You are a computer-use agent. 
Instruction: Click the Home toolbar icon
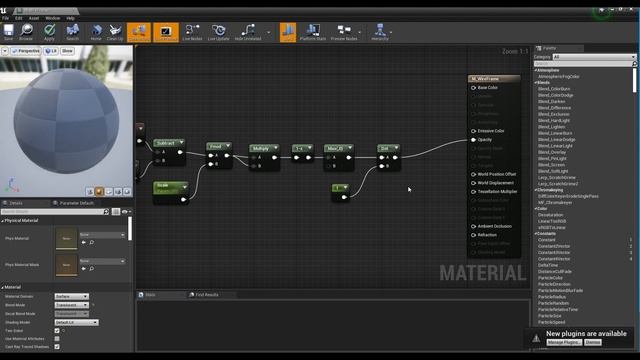click(x=96, y=32)
